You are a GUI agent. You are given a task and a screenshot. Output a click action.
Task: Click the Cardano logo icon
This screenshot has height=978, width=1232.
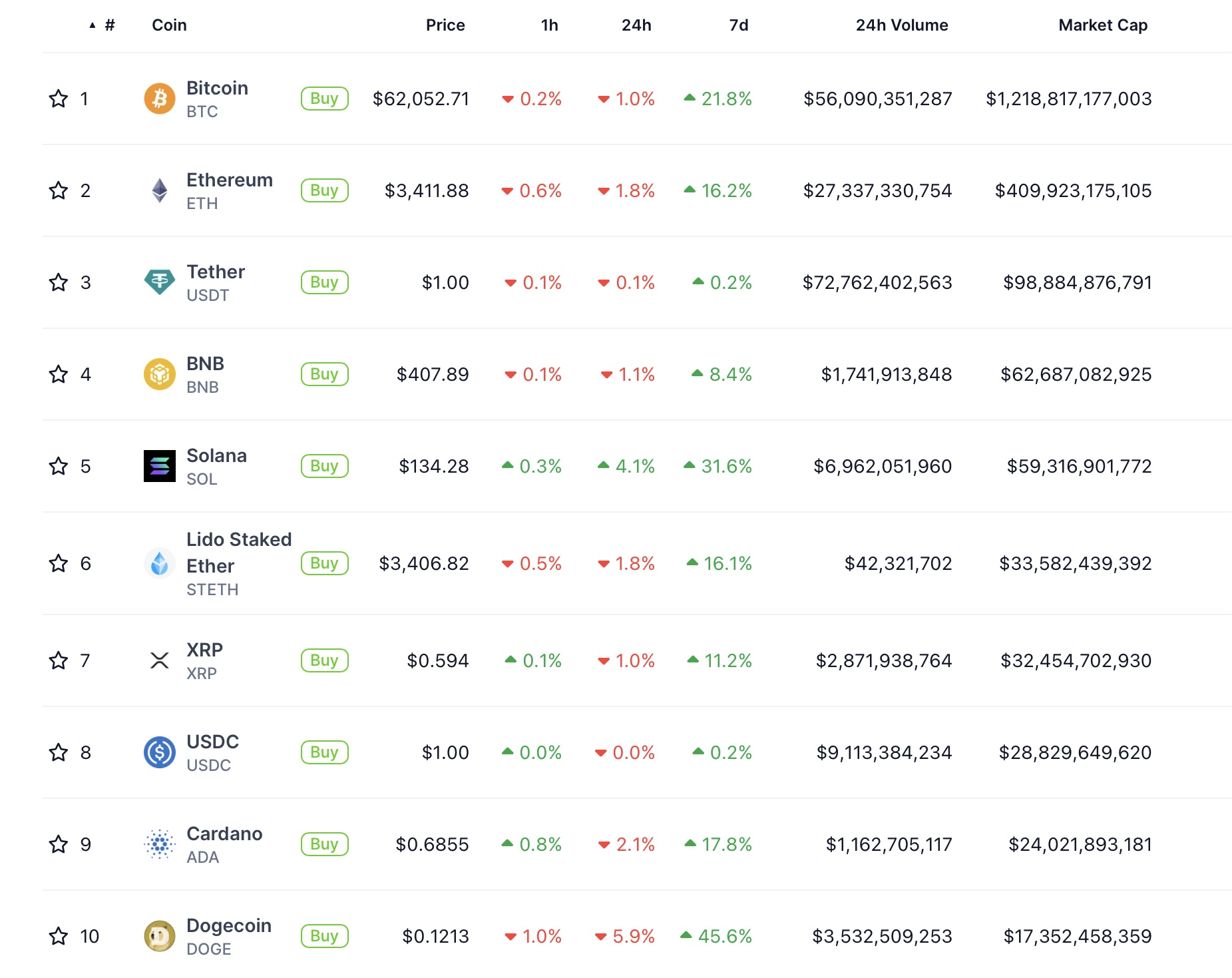coord(160,844)
